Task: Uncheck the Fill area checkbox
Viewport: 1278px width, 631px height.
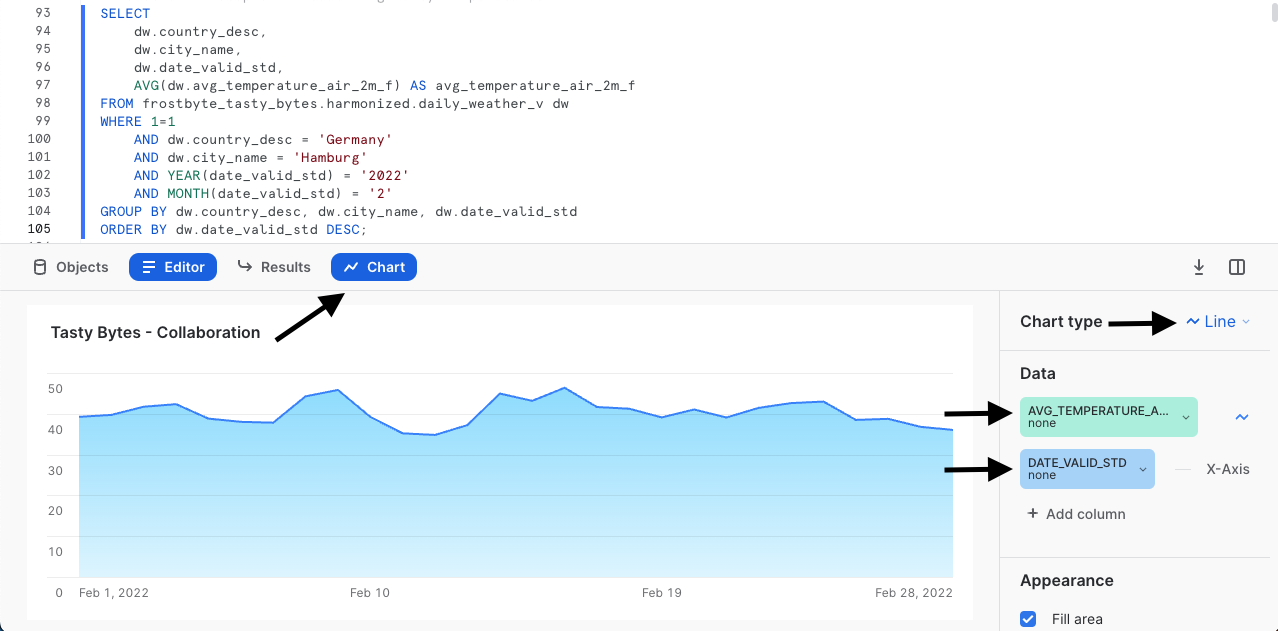Action: point(1028,619)
